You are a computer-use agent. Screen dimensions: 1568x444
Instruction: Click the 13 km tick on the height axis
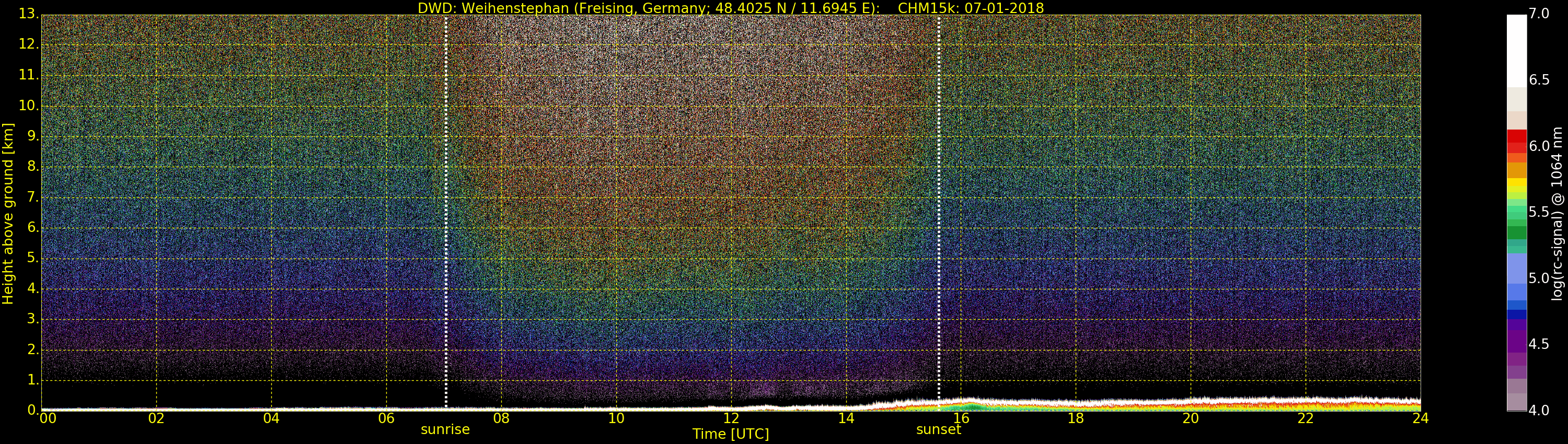28,14
